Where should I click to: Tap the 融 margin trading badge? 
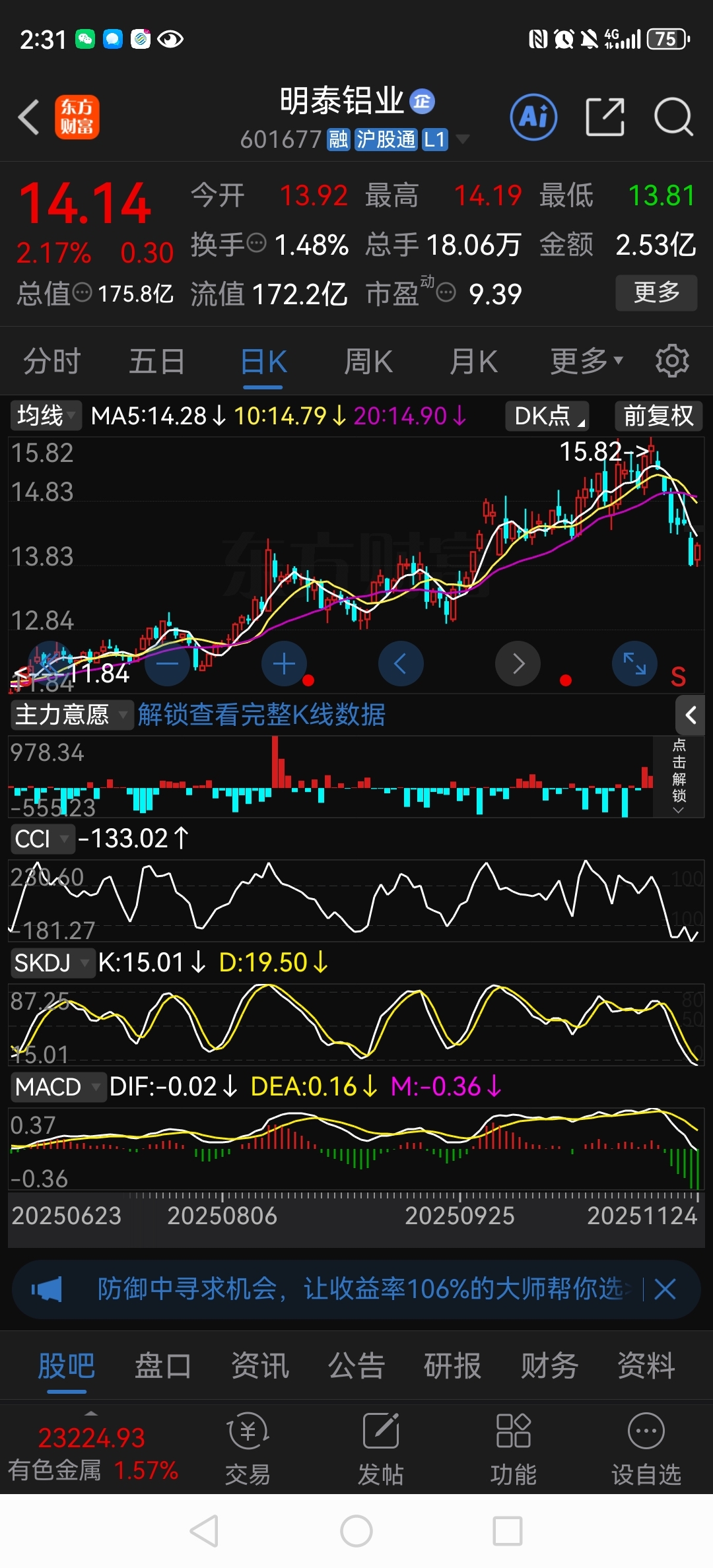[339, 140]
